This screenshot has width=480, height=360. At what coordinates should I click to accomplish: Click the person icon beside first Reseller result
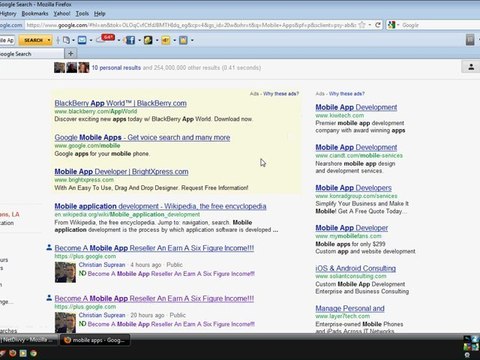tap(49, 247)
